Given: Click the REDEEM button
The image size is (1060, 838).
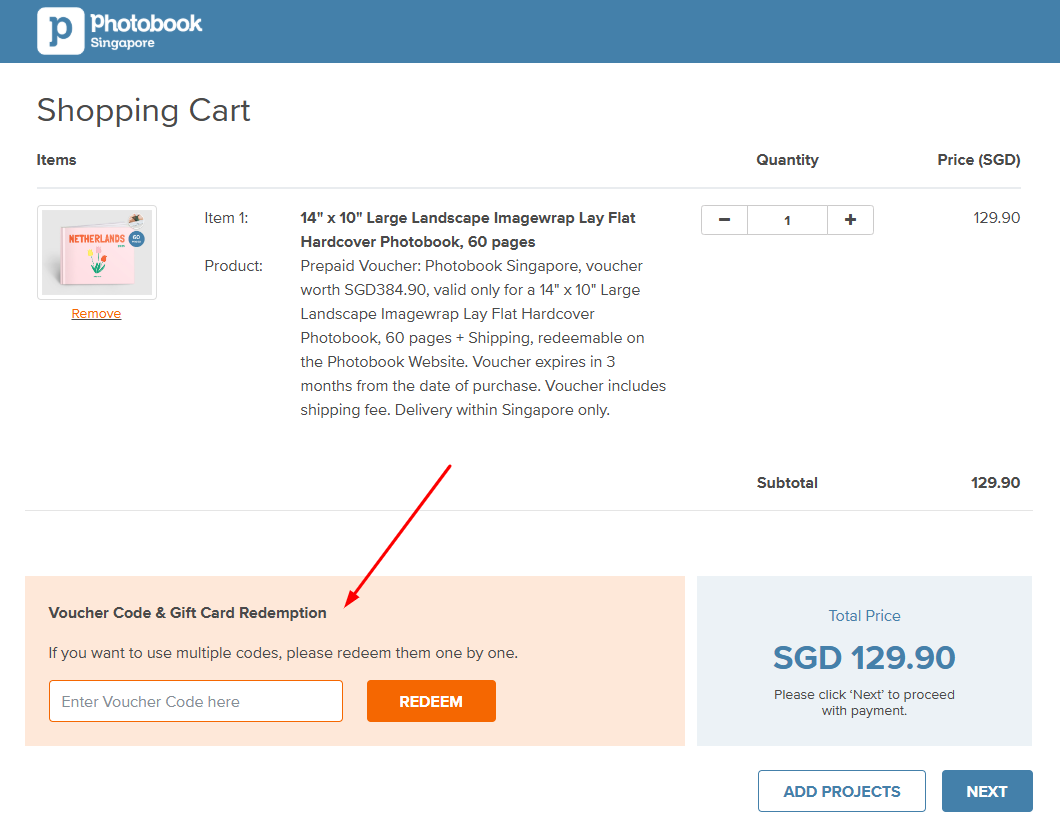Looking at the screenshot, I should tap(431, 701).
